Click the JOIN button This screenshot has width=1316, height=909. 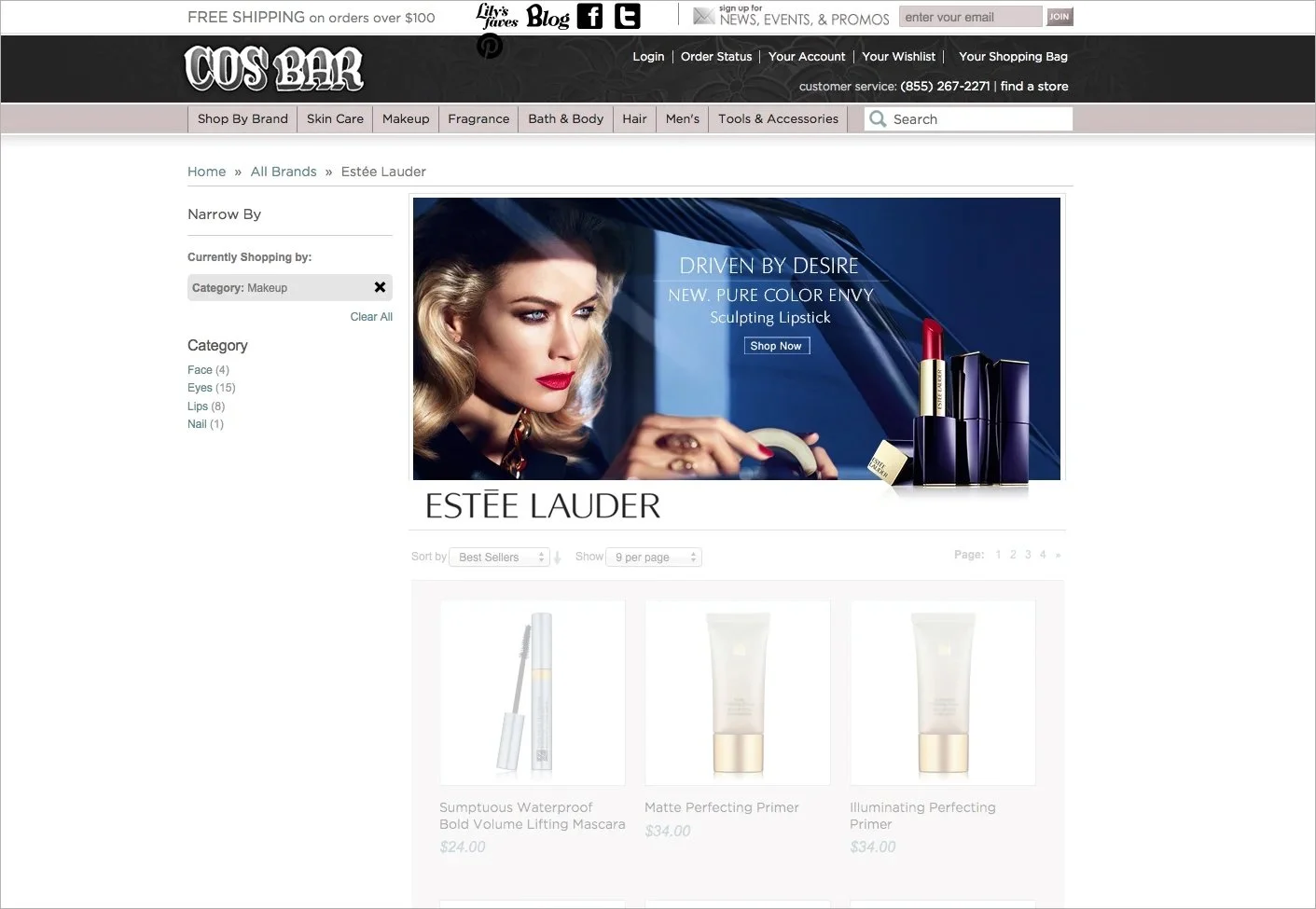[x=1059, y=17]
